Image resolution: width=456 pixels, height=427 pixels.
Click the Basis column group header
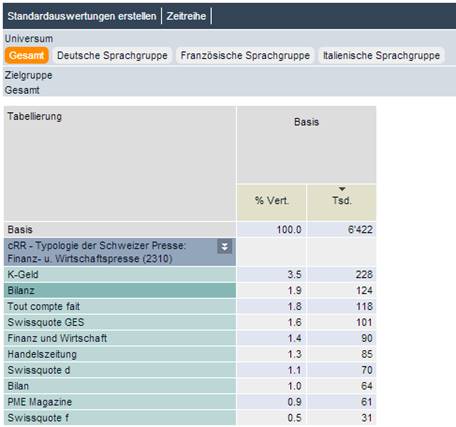pos(307,144)
